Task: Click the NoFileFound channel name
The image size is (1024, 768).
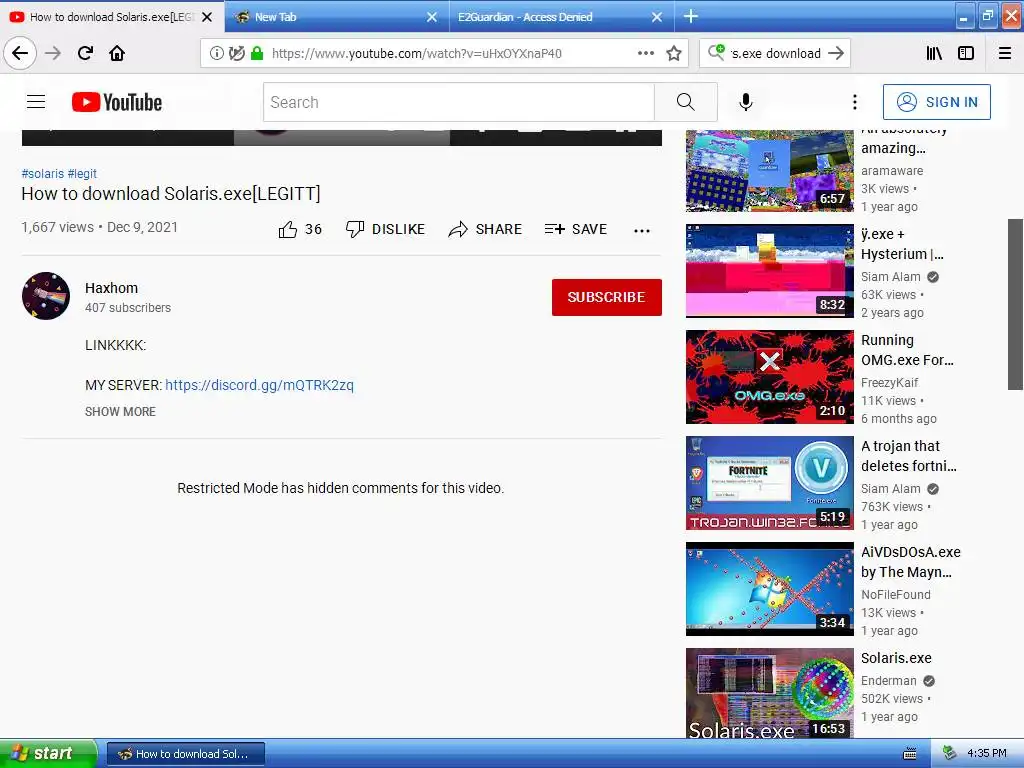Action: (x=895, y=594)
